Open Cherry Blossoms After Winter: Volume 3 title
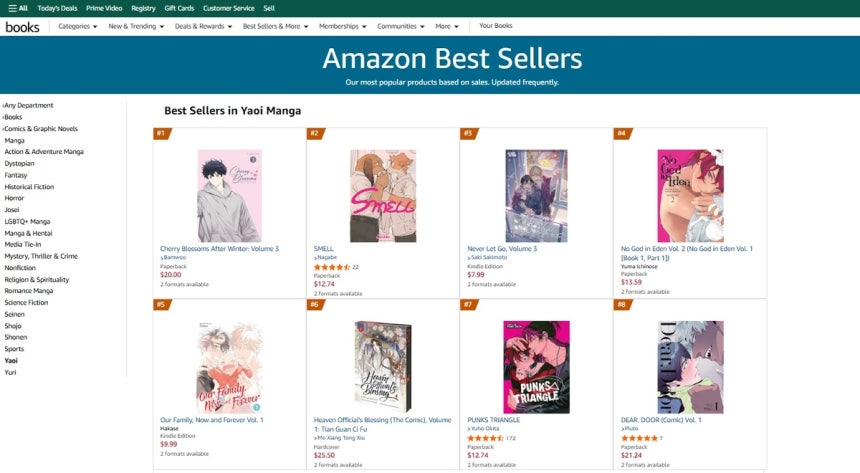860x473 pixels. pos(219,248)
